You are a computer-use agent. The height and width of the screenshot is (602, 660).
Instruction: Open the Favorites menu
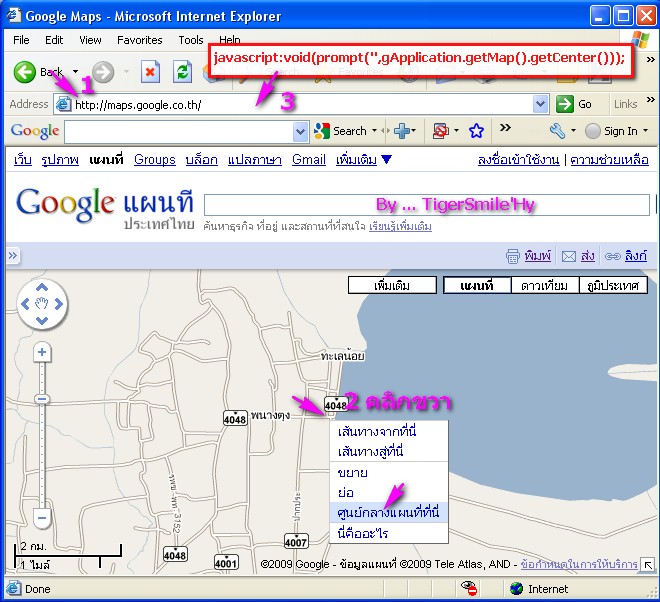pyautogui.click(x=140, y=40)
